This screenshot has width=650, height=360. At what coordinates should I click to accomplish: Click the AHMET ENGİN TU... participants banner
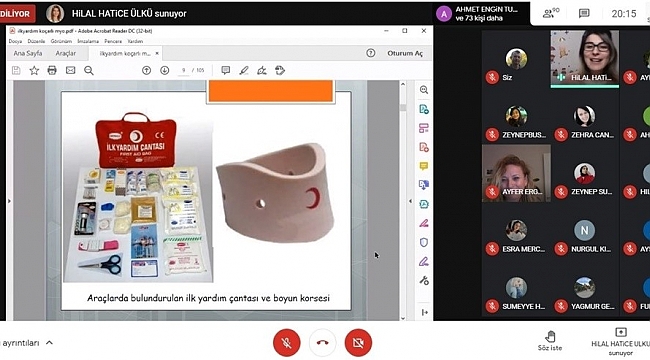point(482,14)
